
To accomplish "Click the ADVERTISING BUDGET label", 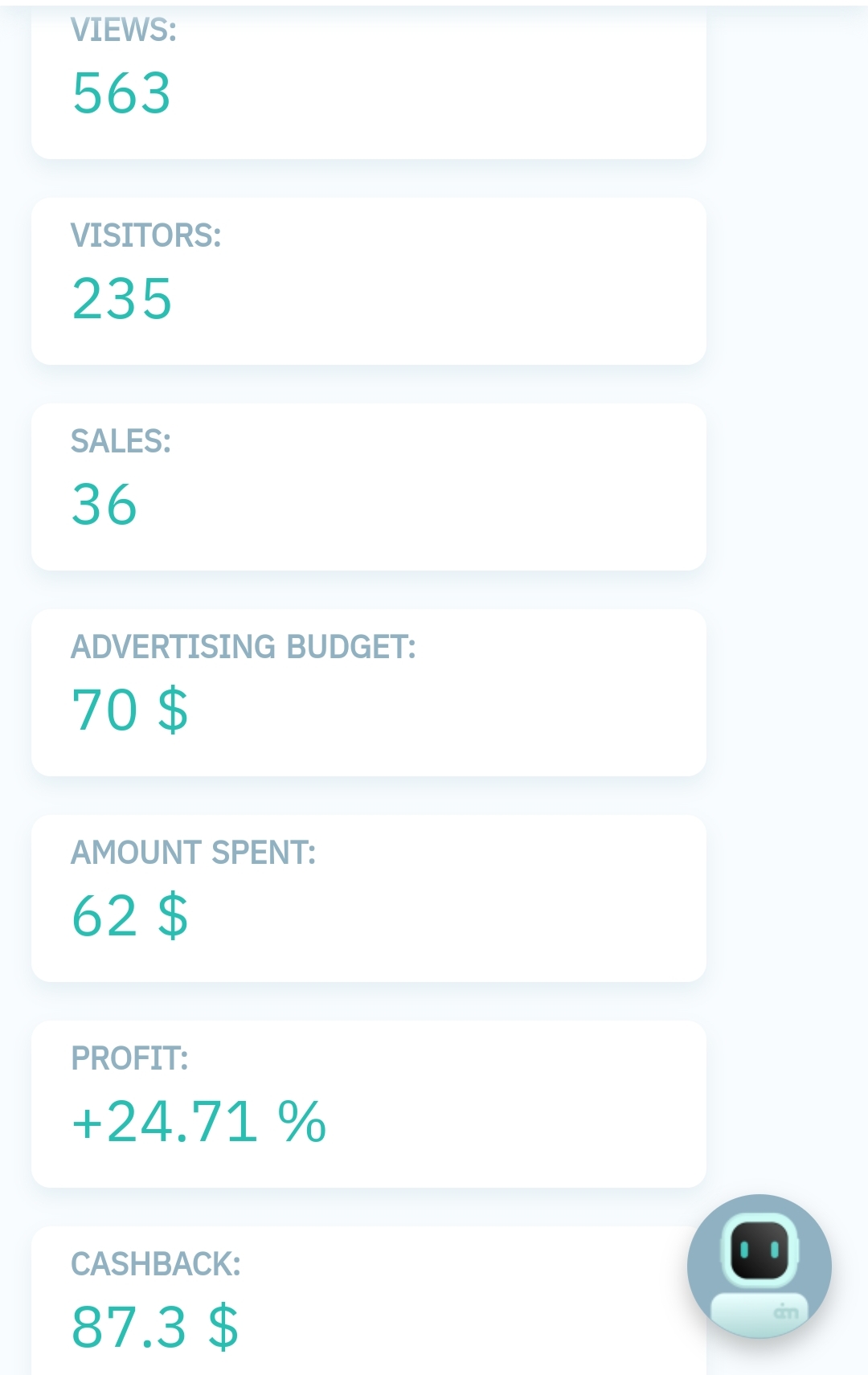I will [243, 647].
